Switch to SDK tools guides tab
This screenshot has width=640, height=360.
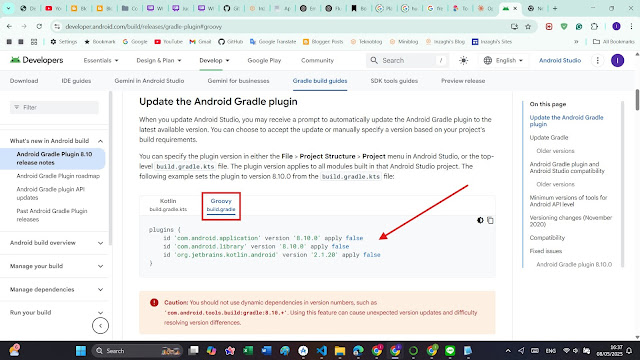(x=394, y=81)
